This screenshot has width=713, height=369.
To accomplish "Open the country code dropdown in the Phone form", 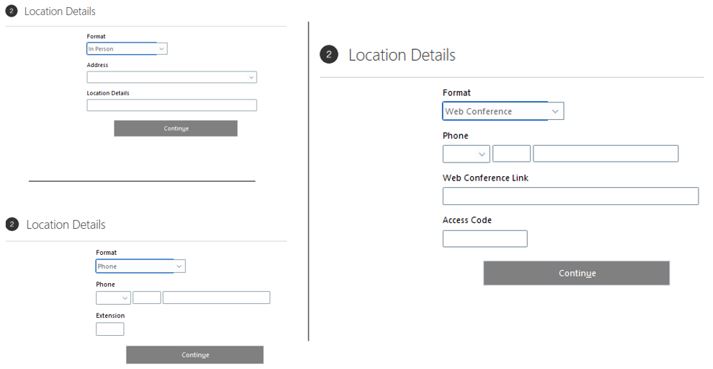I will pyautogui.click(x=113, y=298).
